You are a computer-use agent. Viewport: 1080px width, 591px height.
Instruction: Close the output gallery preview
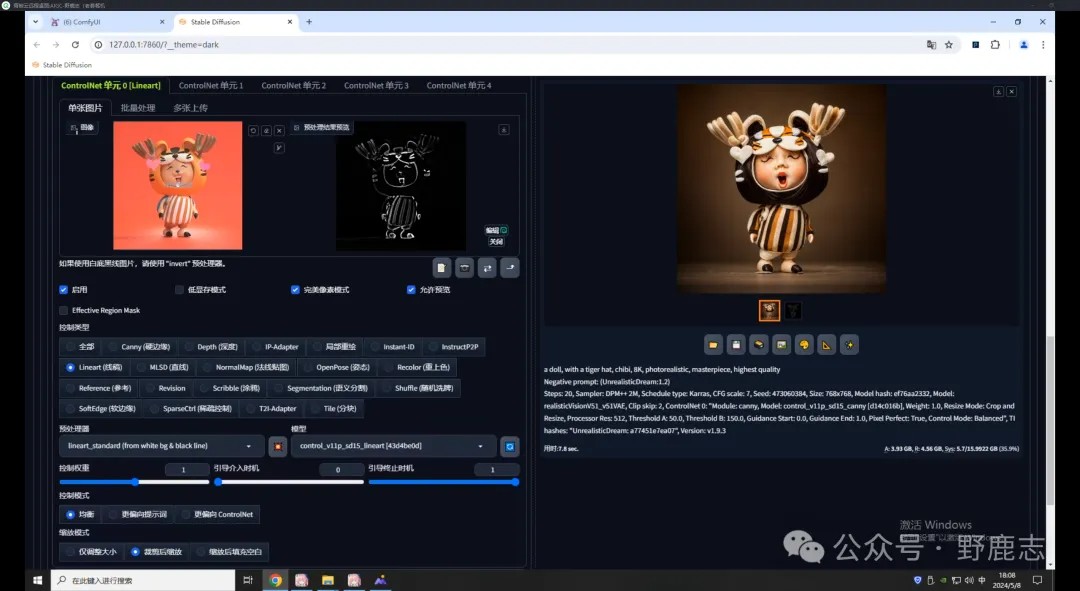(1011, 92)
